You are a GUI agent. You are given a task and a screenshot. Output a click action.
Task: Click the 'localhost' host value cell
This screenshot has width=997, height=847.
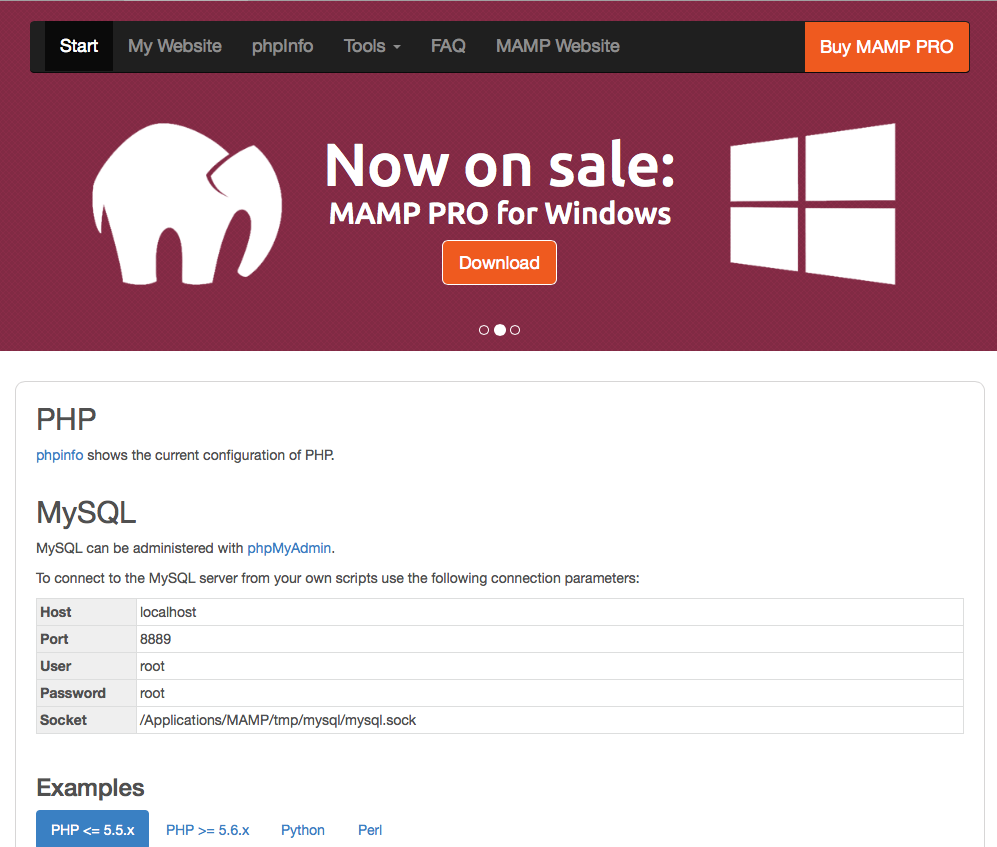(x=550, y=612)
